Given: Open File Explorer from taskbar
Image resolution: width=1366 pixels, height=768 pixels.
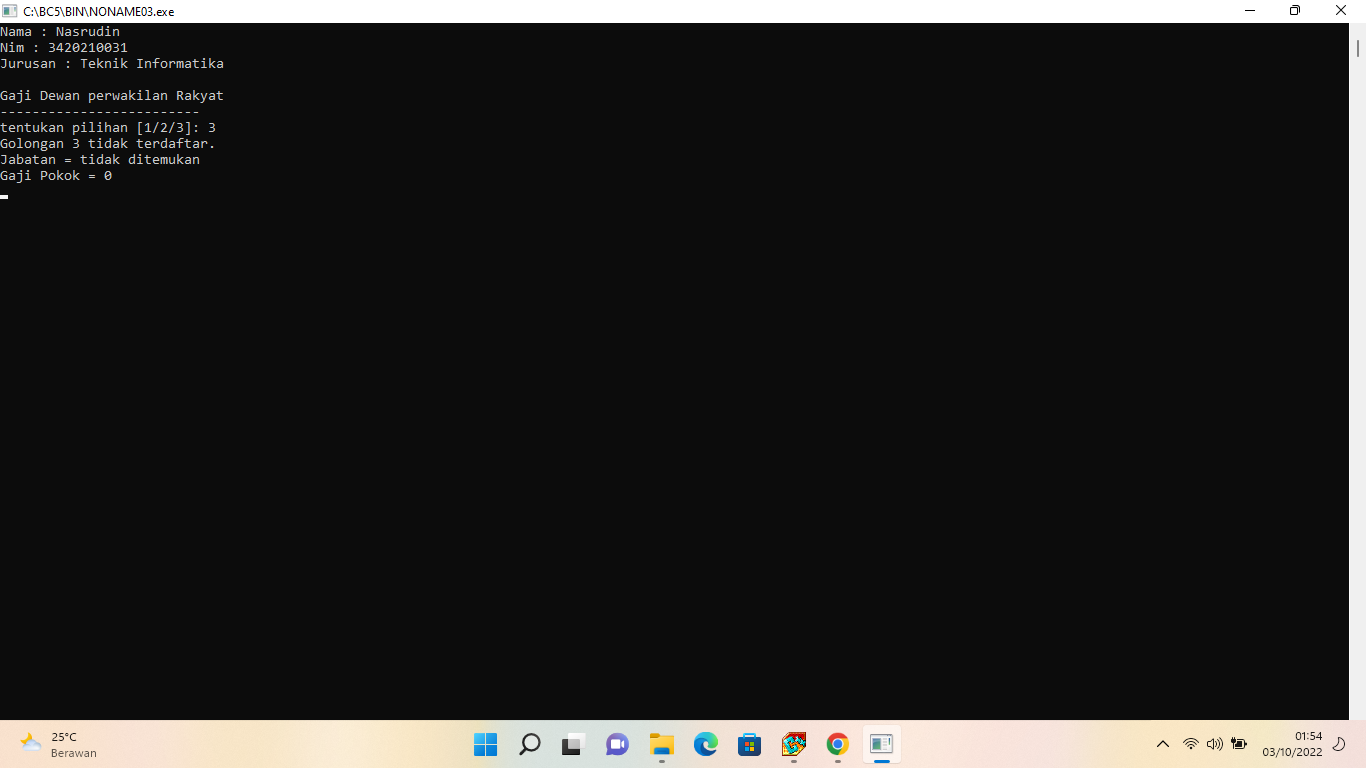Looking at the screenshot, I should pos(661,744).
